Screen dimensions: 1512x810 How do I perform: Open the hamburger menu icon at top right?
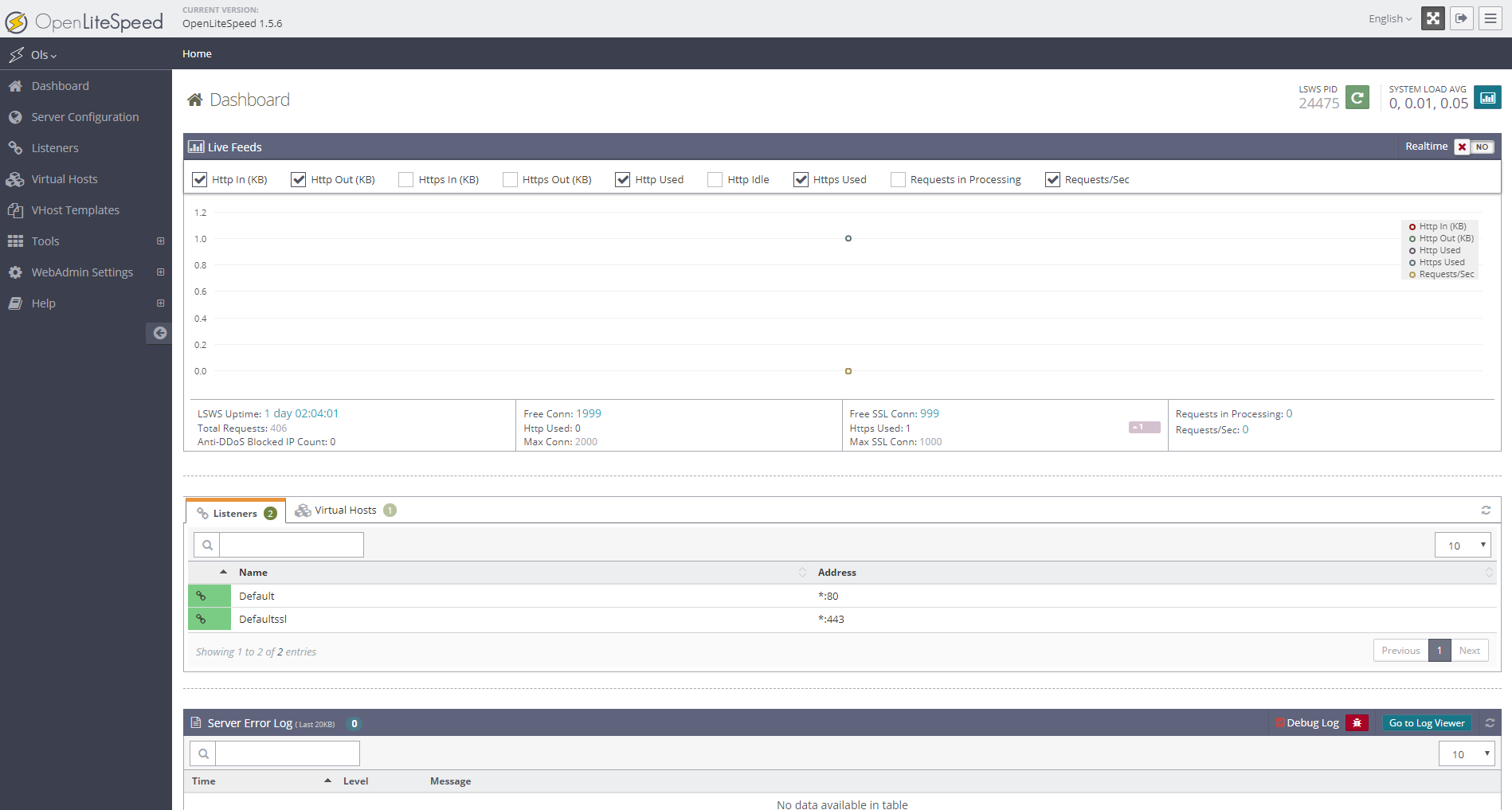1490,18
